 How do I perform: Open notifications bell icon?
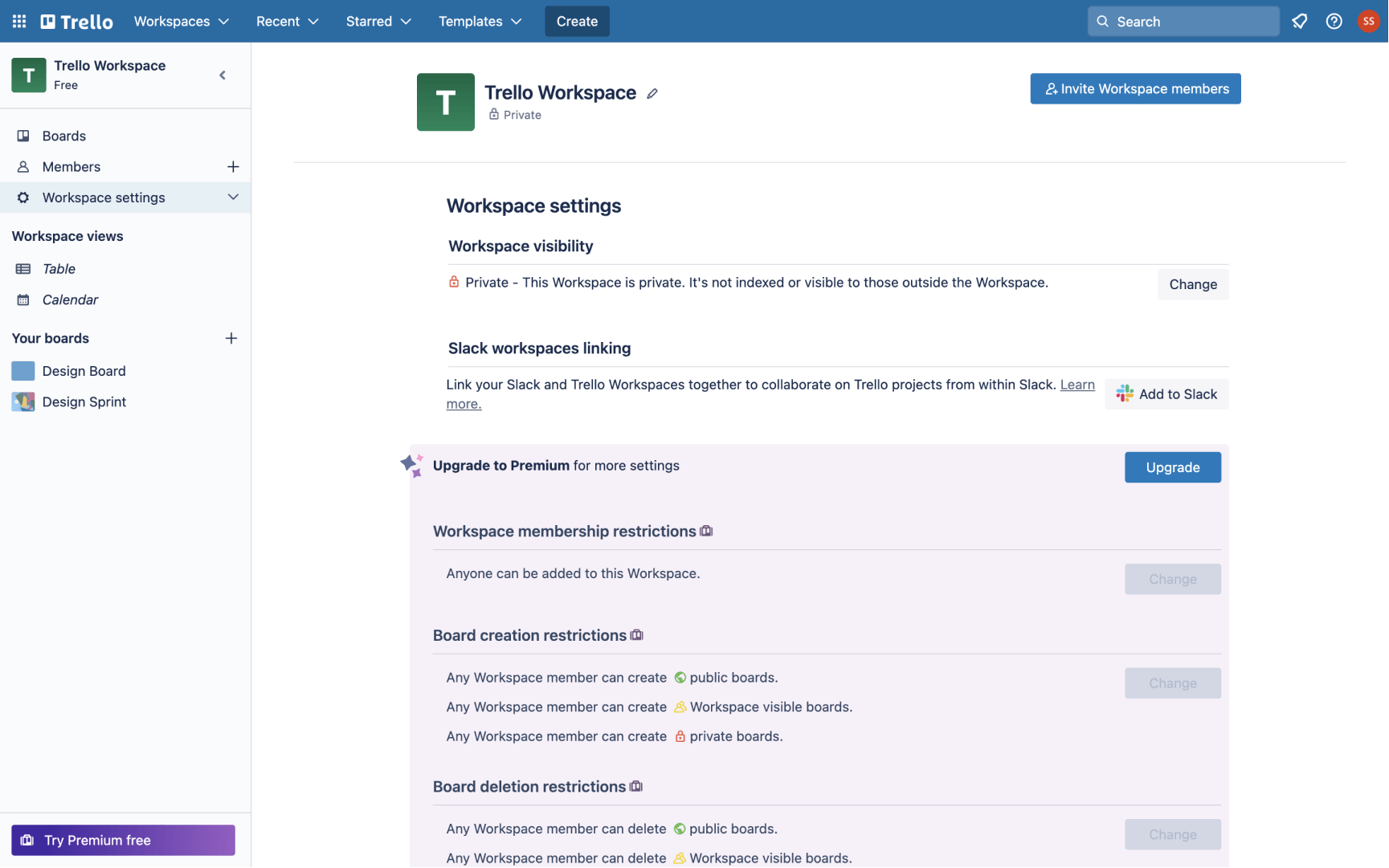[1299, 22]
